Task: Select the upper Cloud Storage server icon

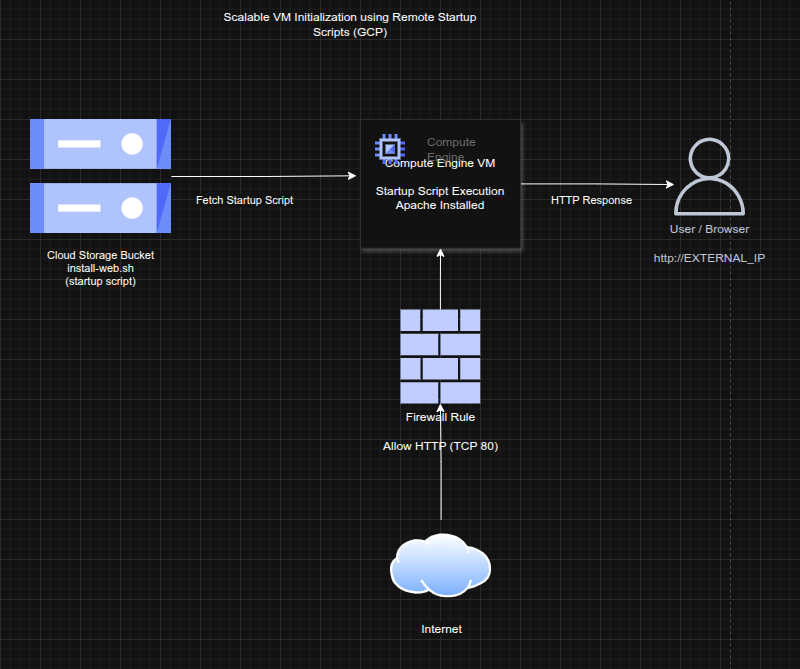Action: (100, 144)
